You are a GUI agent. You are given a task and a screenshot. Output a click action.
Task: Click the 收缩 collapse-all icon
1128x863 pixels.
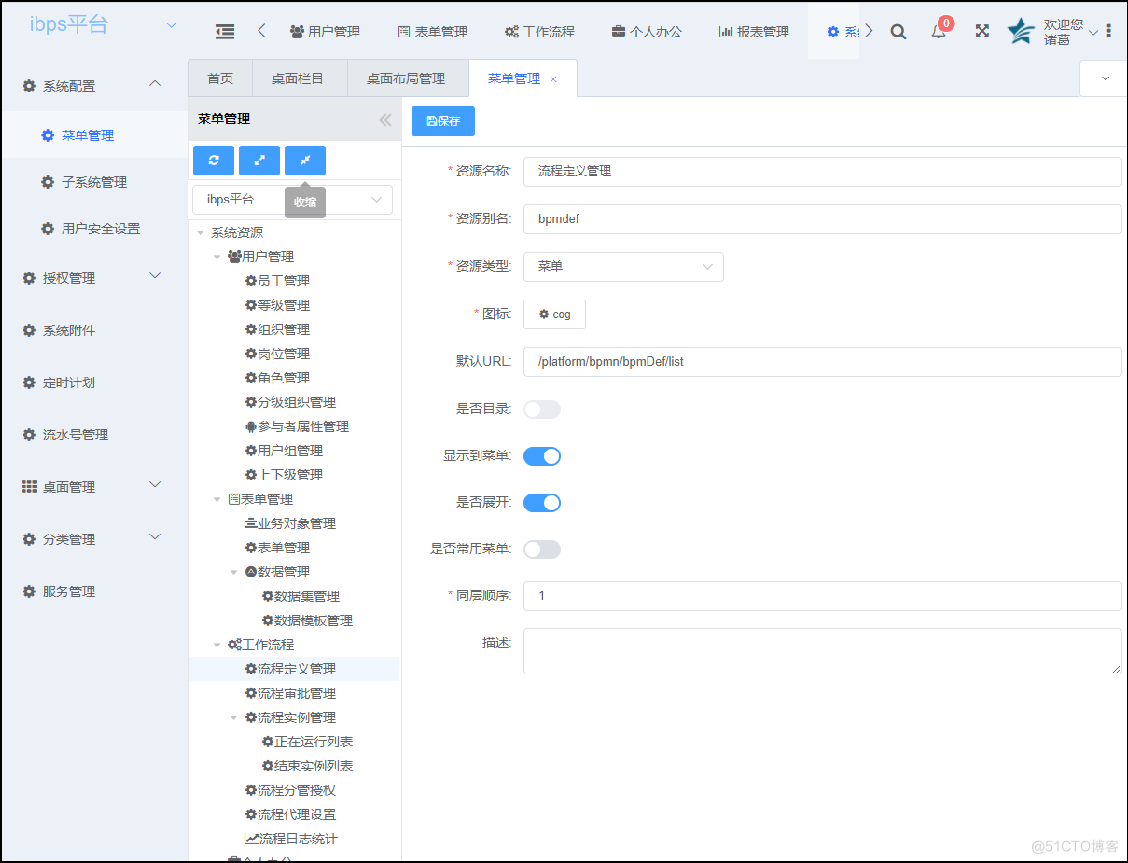[x=305, y=160]
